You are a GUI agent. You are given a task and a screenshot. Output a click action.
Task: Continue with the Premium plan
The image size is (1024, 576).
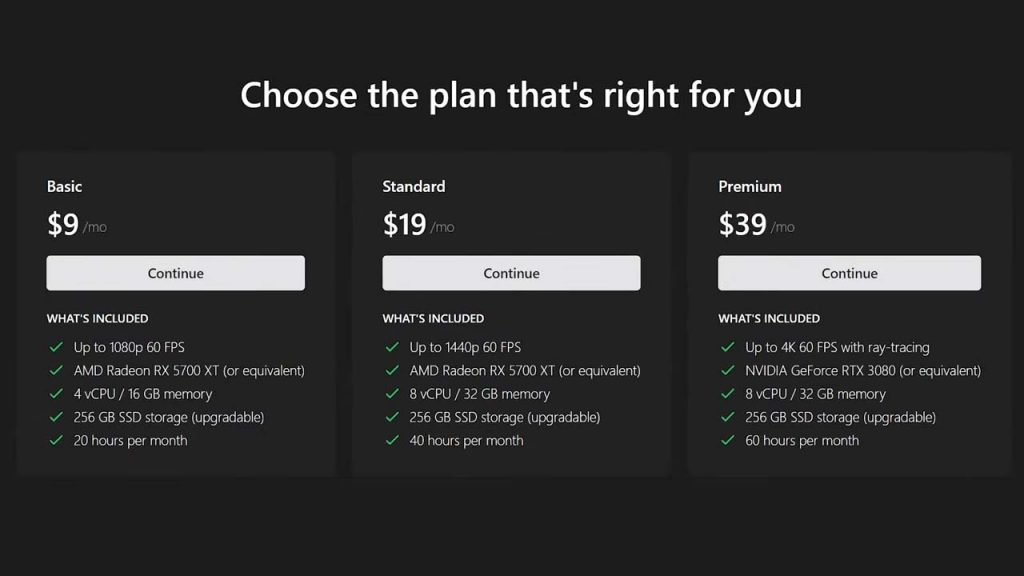tap(849, 273)
